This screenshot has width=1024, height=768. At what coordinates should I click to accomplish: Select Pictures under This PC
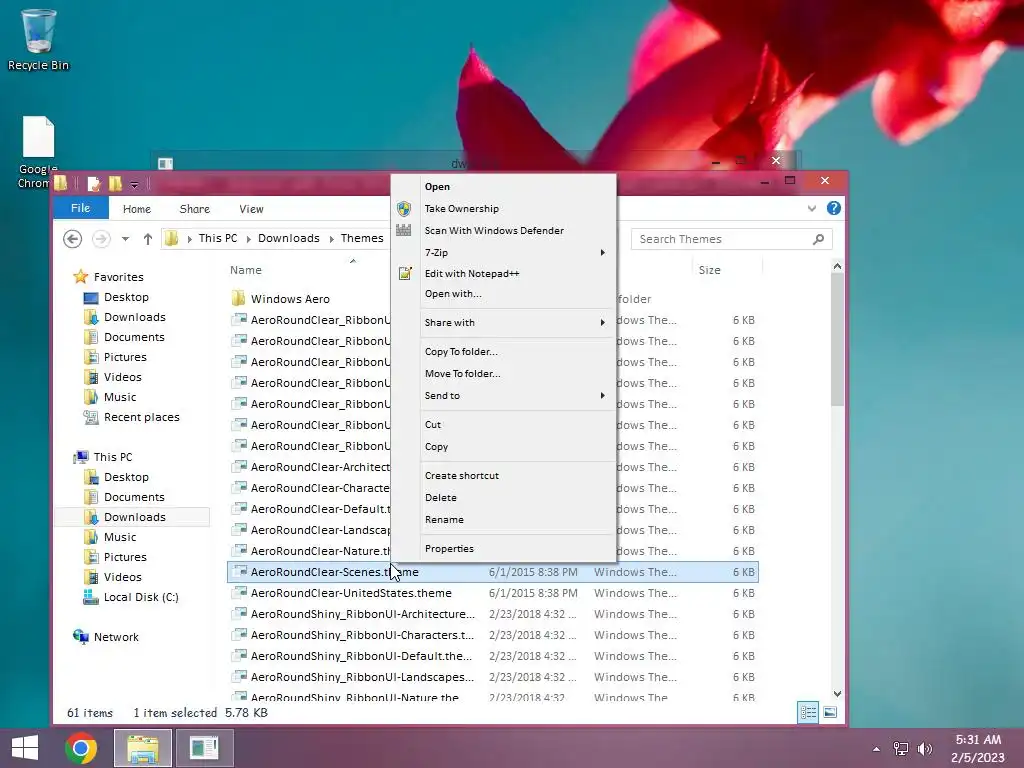click(125, 557)
